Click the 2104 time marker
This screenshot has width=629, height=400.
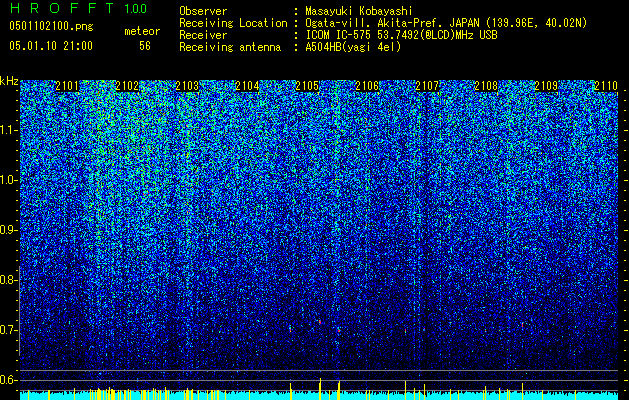tap(247, 86)
